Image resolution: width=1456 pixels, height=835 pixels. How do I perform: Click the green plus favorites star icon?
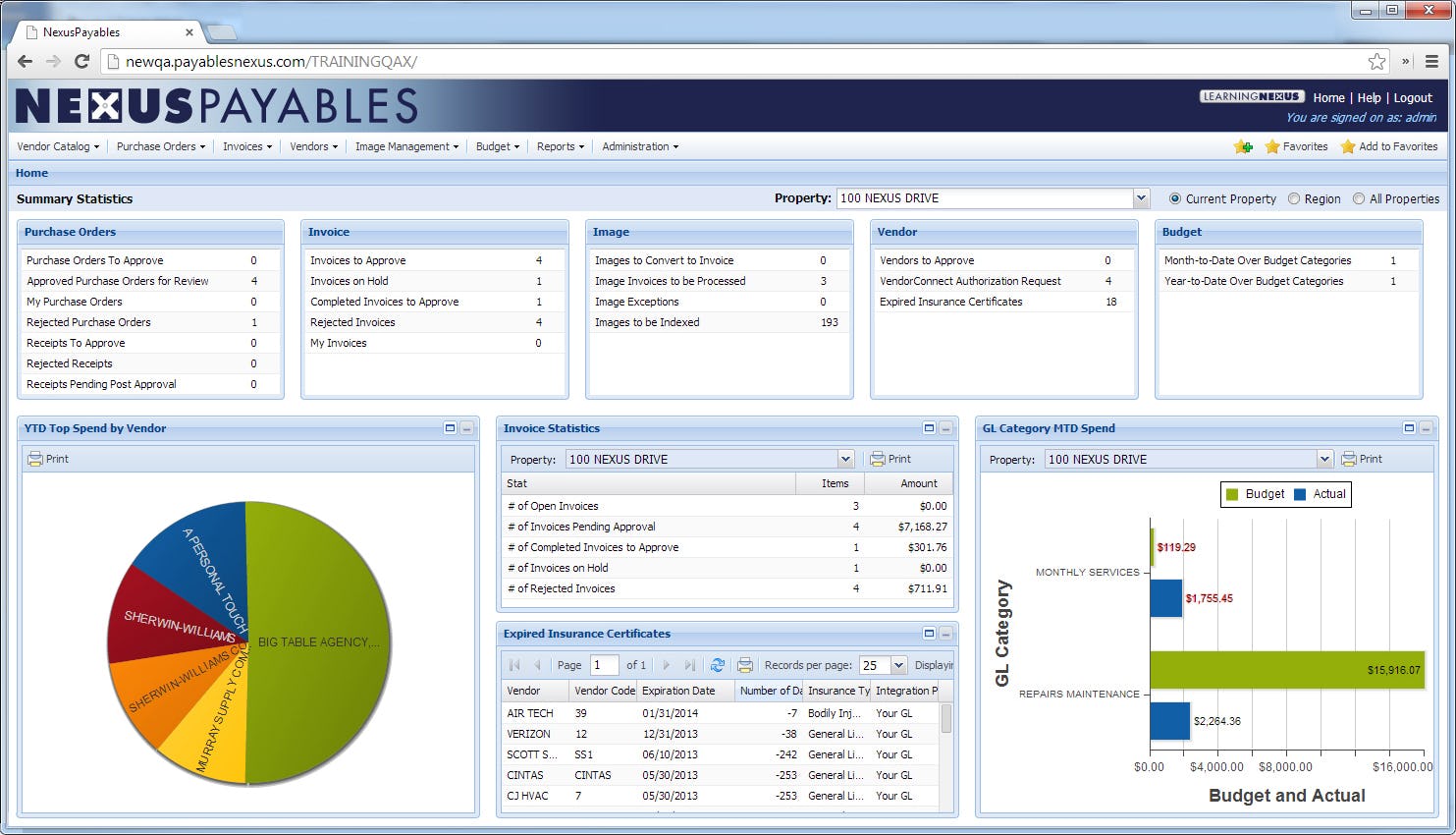tap(1243, 146)
